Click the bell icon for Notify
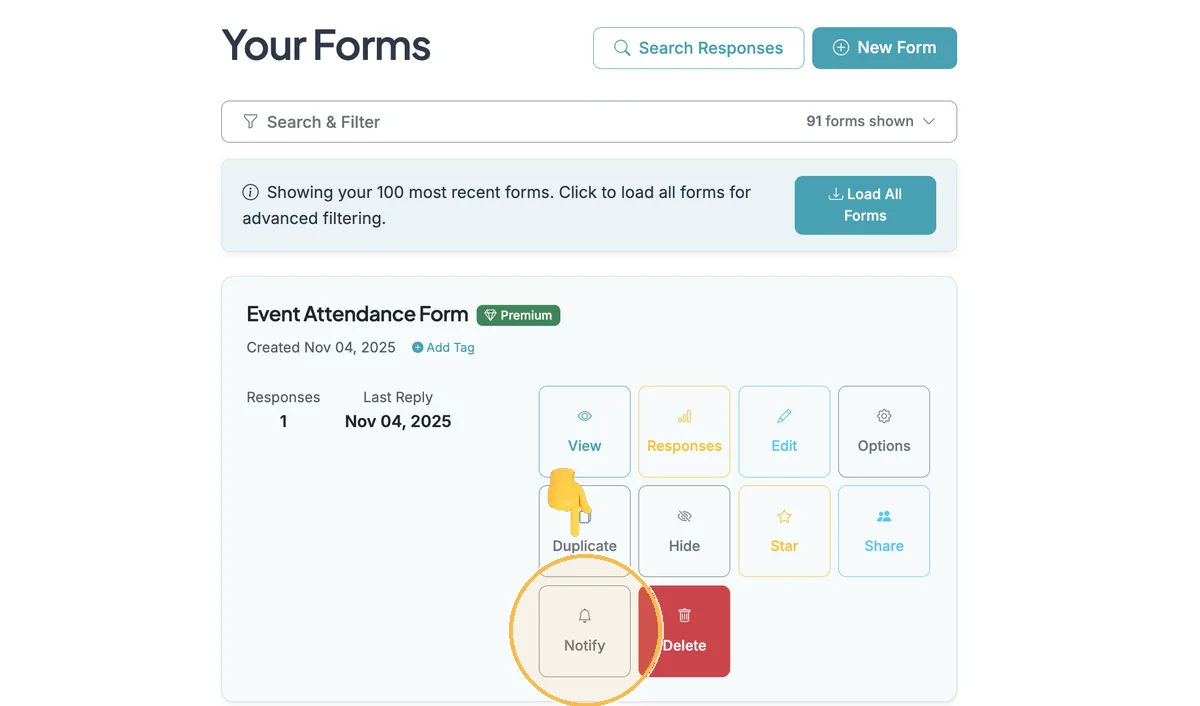The height and width of the screenshot is (706, 1200). [585, 616]
